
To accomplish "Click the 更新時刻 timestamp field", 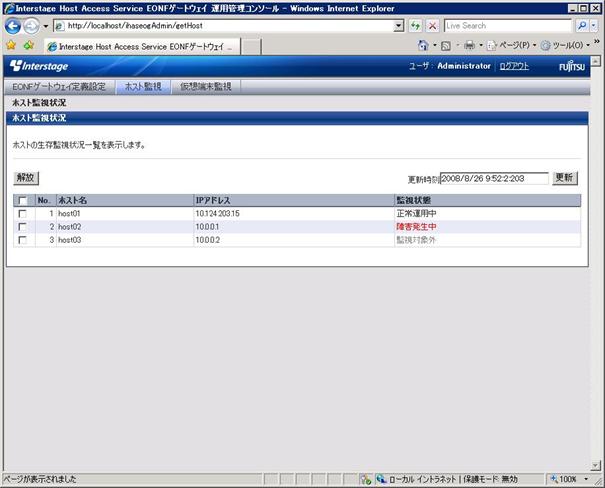I will tap(494, 178).
